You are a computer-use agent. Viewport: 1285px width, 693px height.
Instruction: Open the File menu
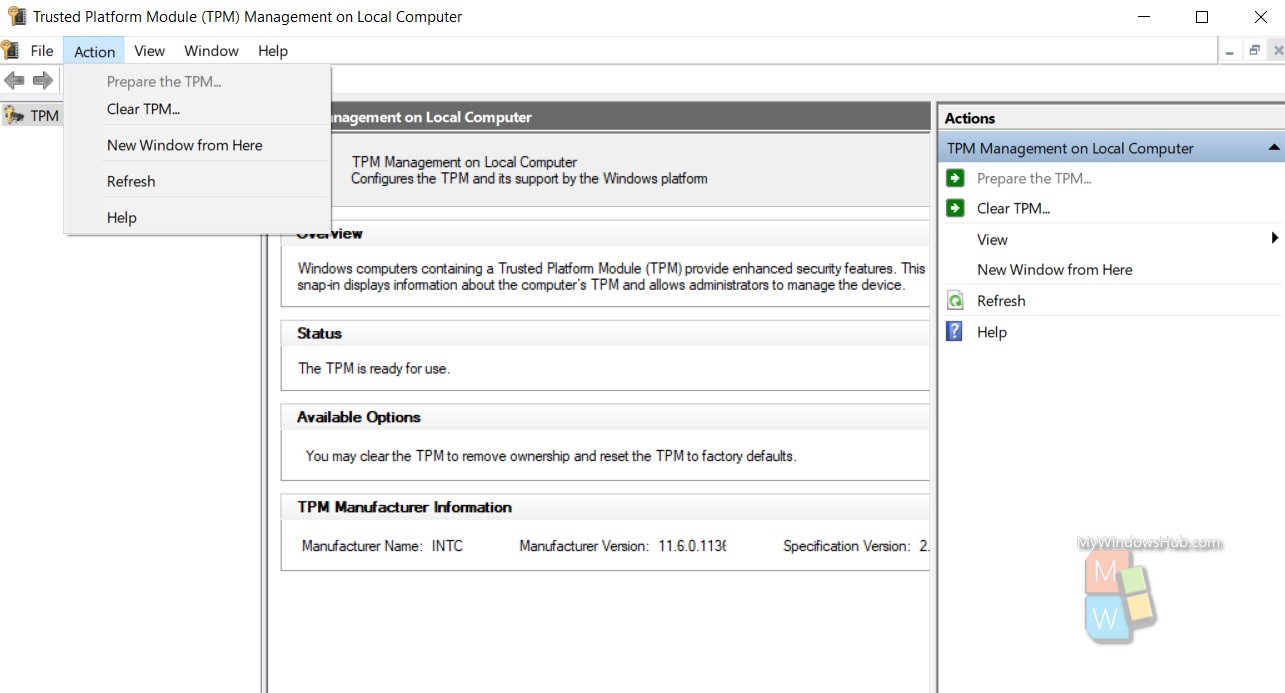pos(42,51)
